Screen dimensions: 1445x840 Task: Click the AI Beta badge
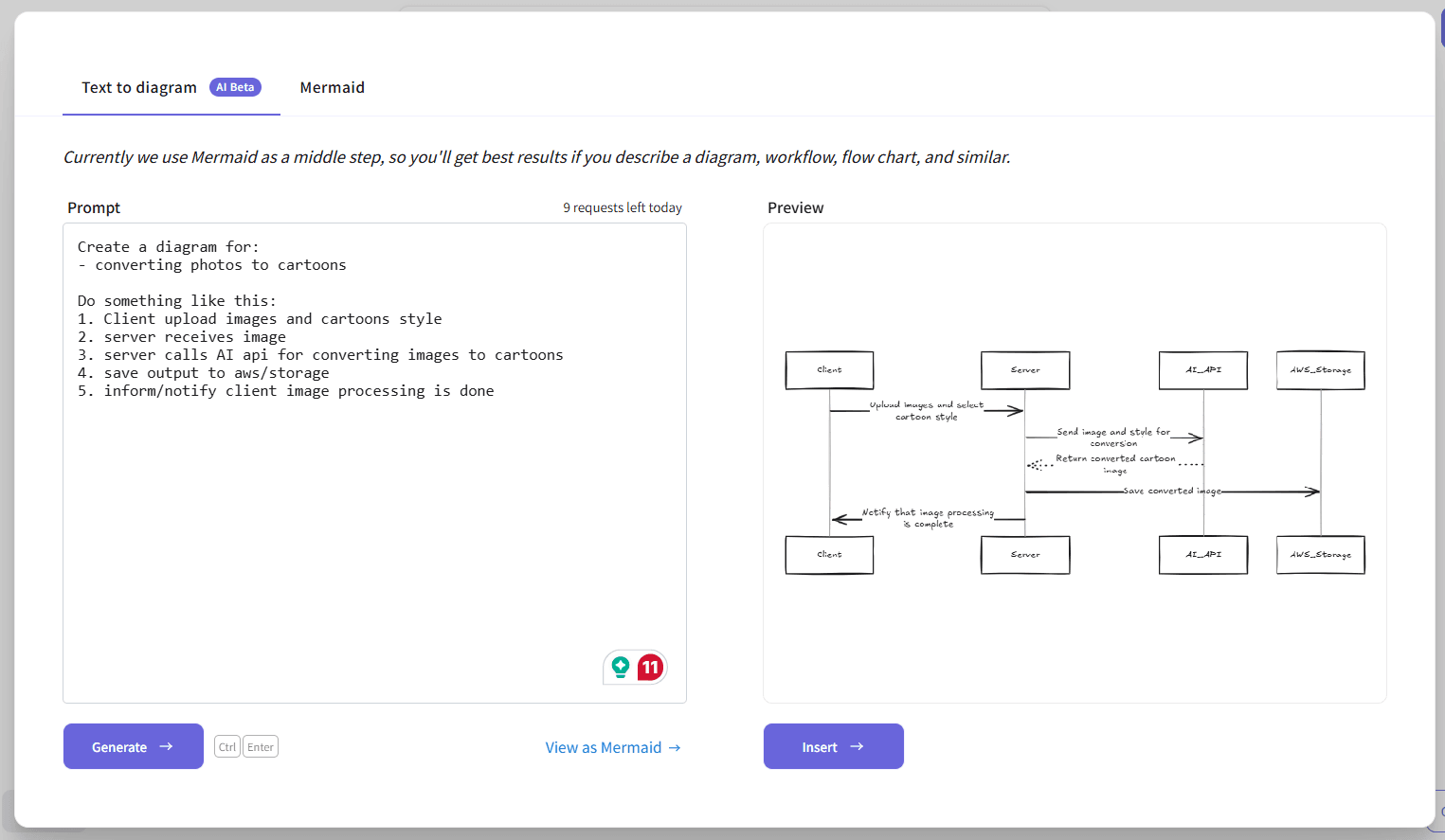(x=235, y=87)
